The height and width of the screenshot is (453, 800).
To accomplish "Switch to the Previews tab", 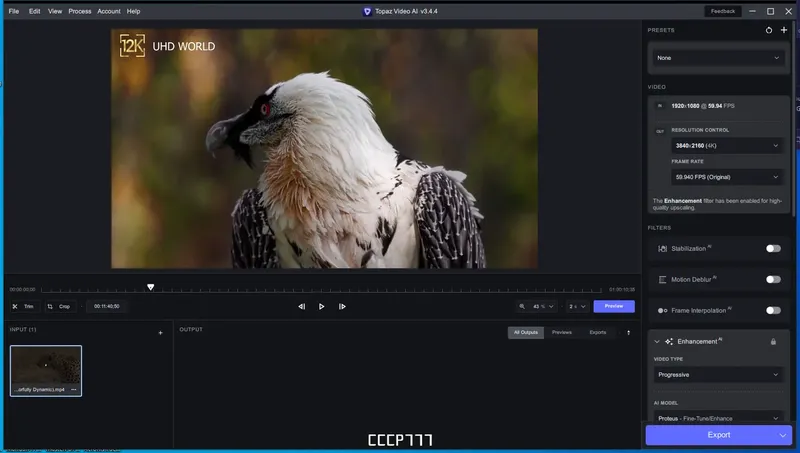I will point(562,332).
